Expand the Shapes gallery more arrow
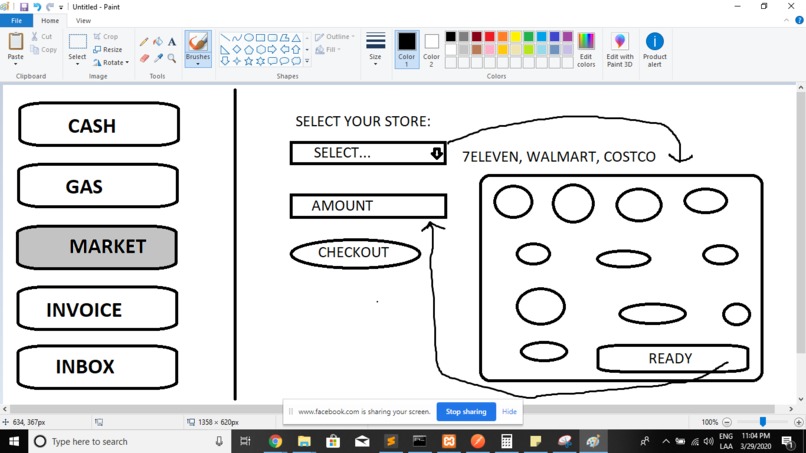The image size is (806, 453). (307, 61)
